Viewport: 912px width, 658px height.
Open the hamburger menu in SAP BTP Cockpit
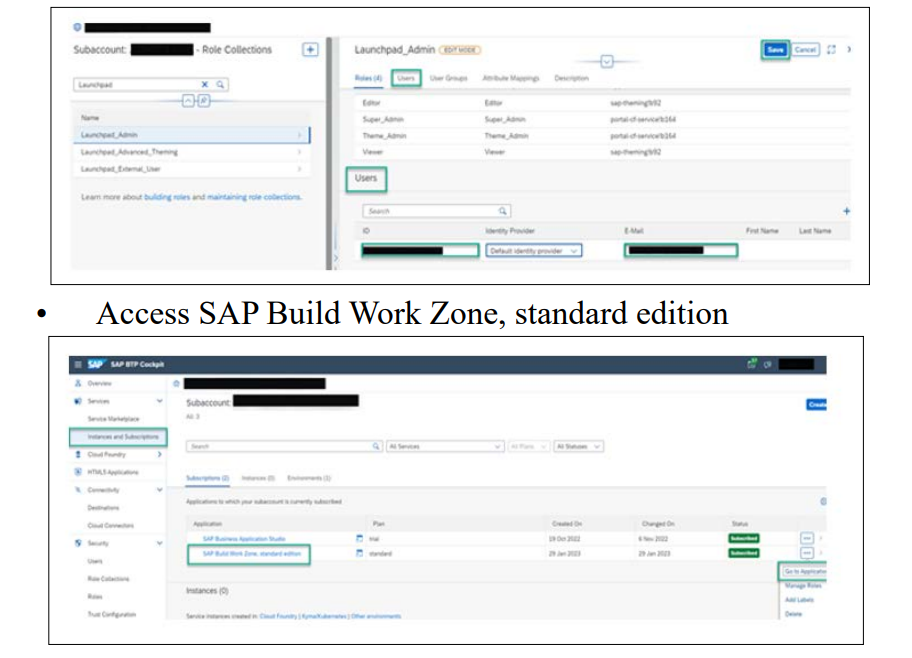tap(78, 364)
